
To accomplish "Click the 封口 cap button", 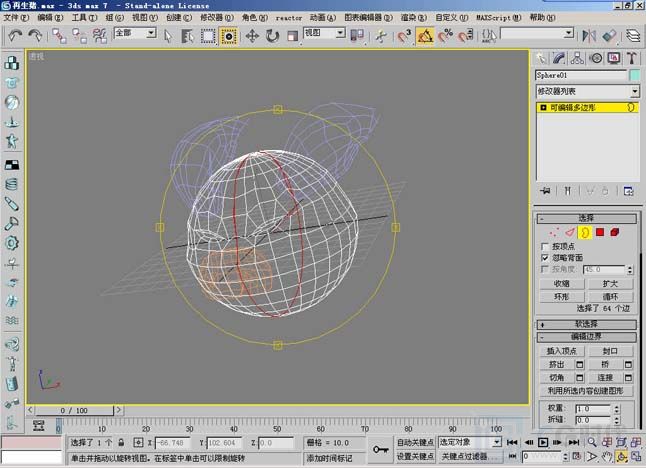I will 610,351.
